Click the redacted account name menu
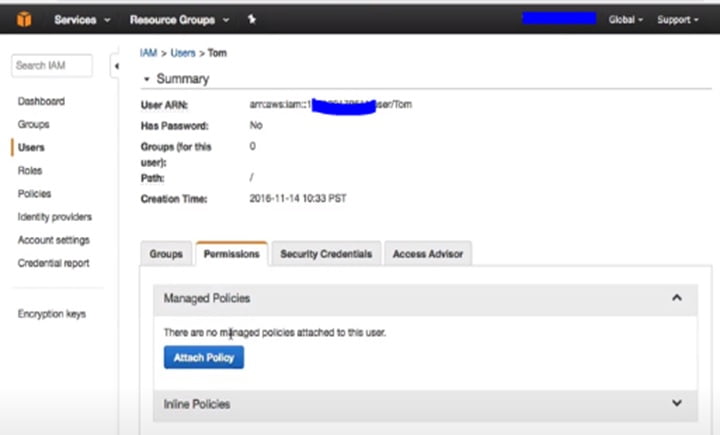Viewport: 720px width, 435px height. (x=559, y=18)
